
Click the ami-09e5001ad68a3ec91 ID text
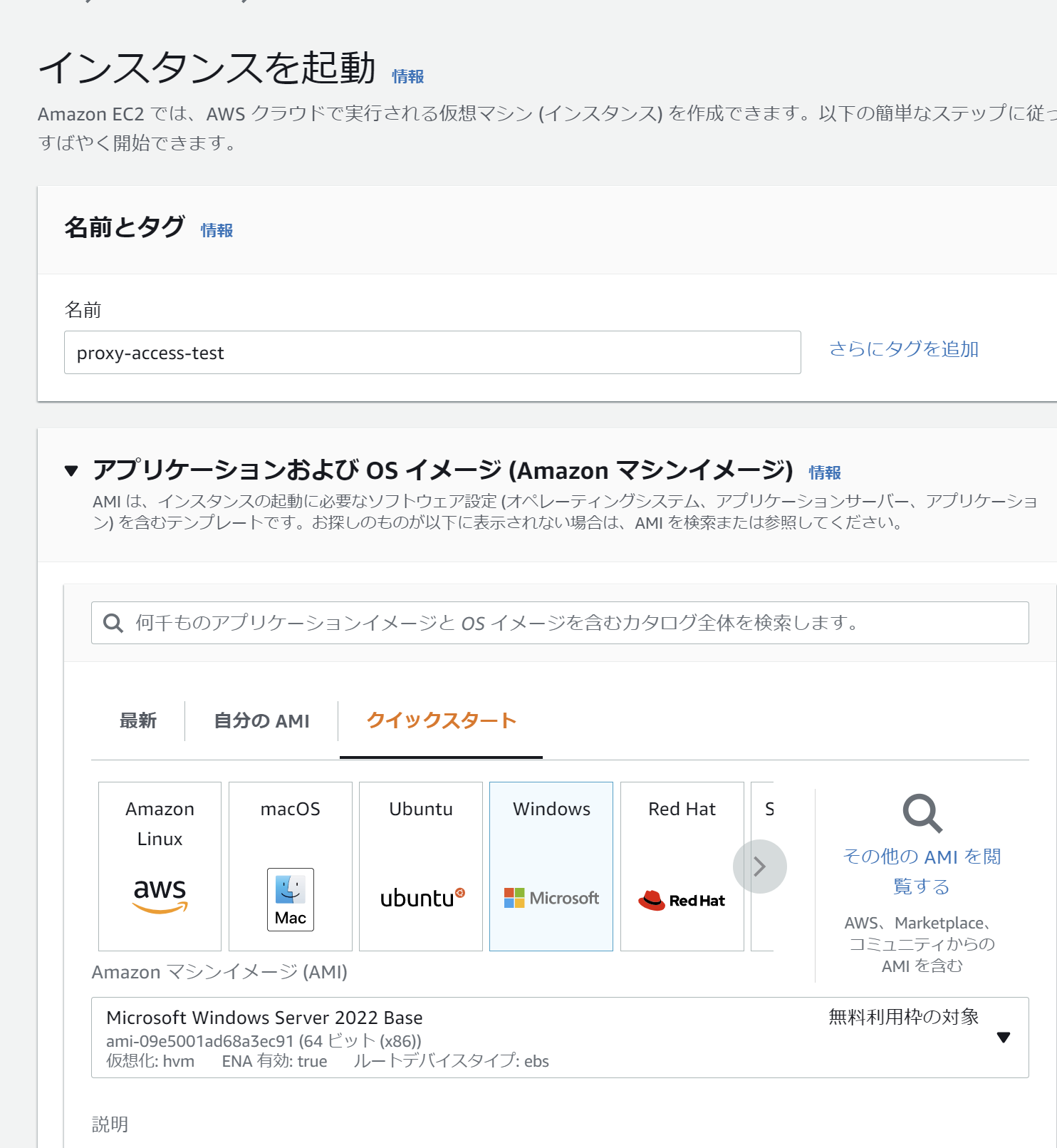(x=200, y=1041)
